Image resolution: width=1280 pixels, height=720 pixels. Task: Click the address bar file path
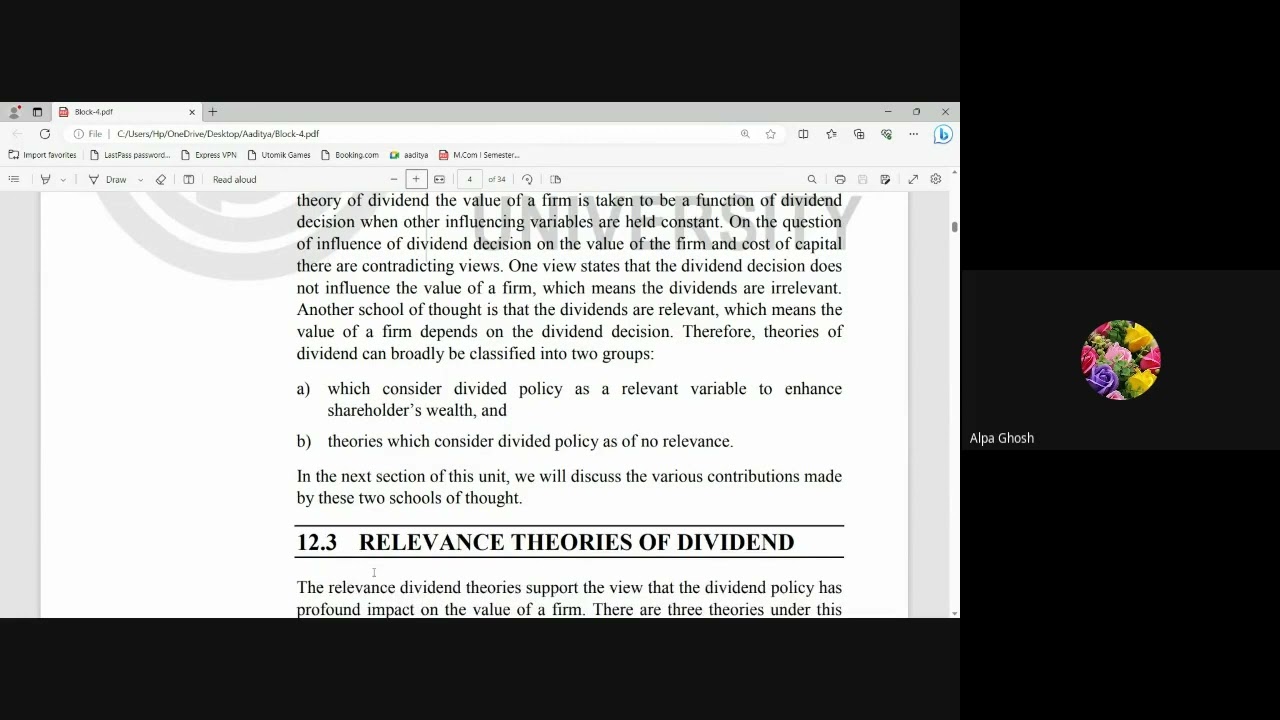pos(218,134)
